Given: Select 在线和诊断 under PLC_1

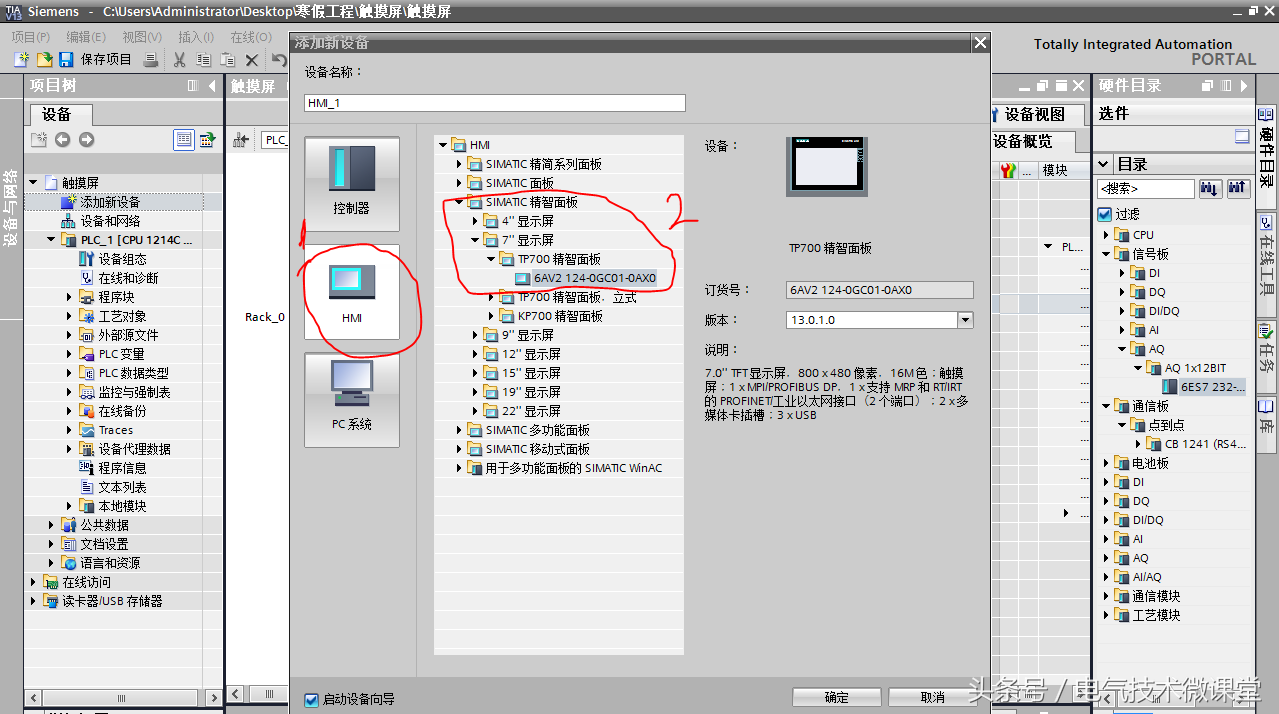Looking at the screenshot, I should (128, 278).
